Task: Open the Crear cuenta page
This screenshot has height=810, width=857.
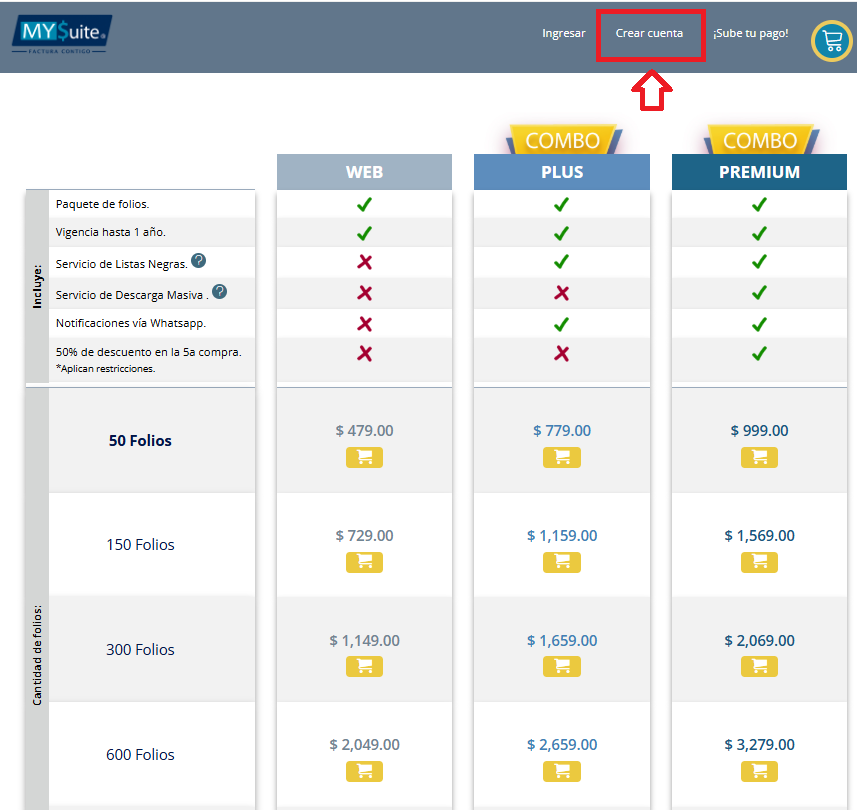Action: tap(649, 34)
